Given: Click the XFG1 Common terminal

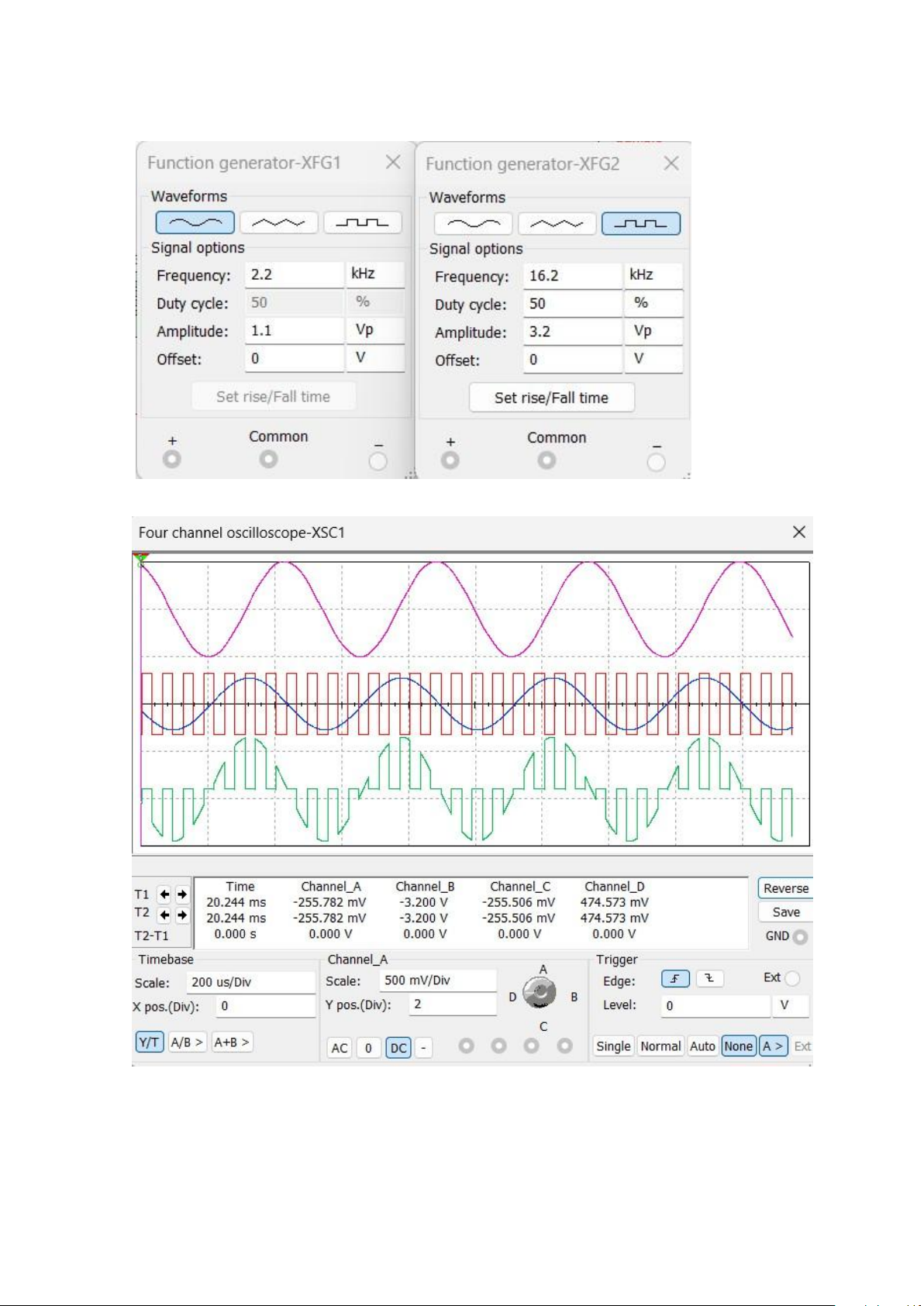Looking at the screenshot, I should [x=268, y=460].
